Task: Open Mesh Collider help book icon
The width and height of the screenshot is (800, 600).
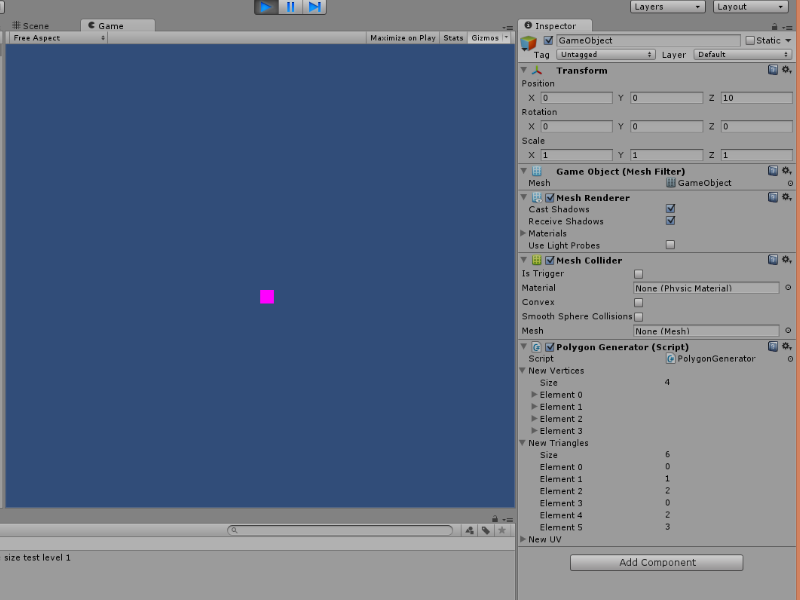Action: [x=773, y=260]
